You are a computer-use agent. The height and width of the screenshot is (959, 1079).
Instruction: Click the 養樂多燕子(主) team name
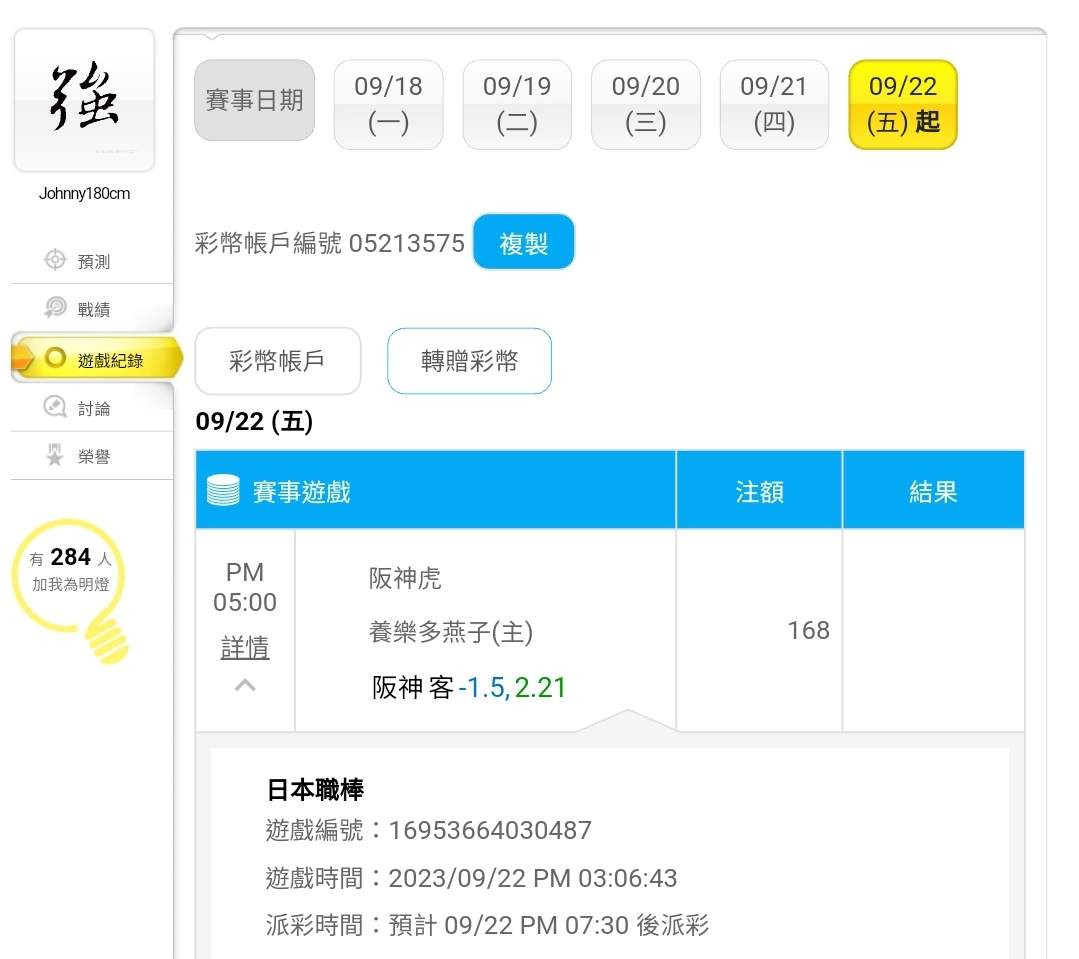pos(451,632)
